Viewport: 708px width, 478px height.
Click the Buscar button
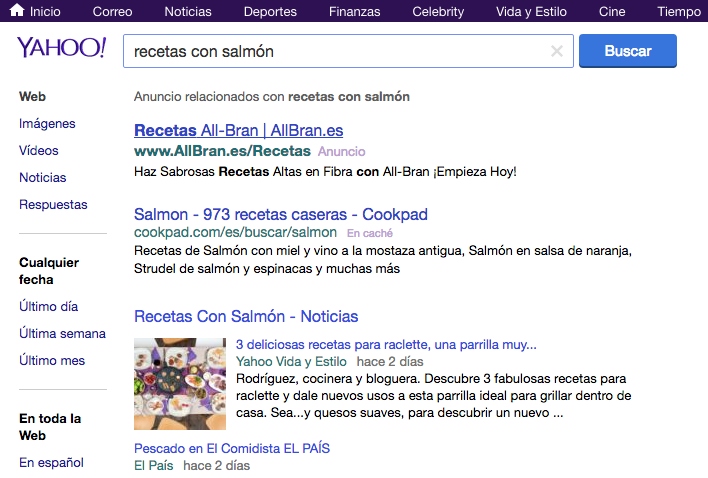point(628,51)
